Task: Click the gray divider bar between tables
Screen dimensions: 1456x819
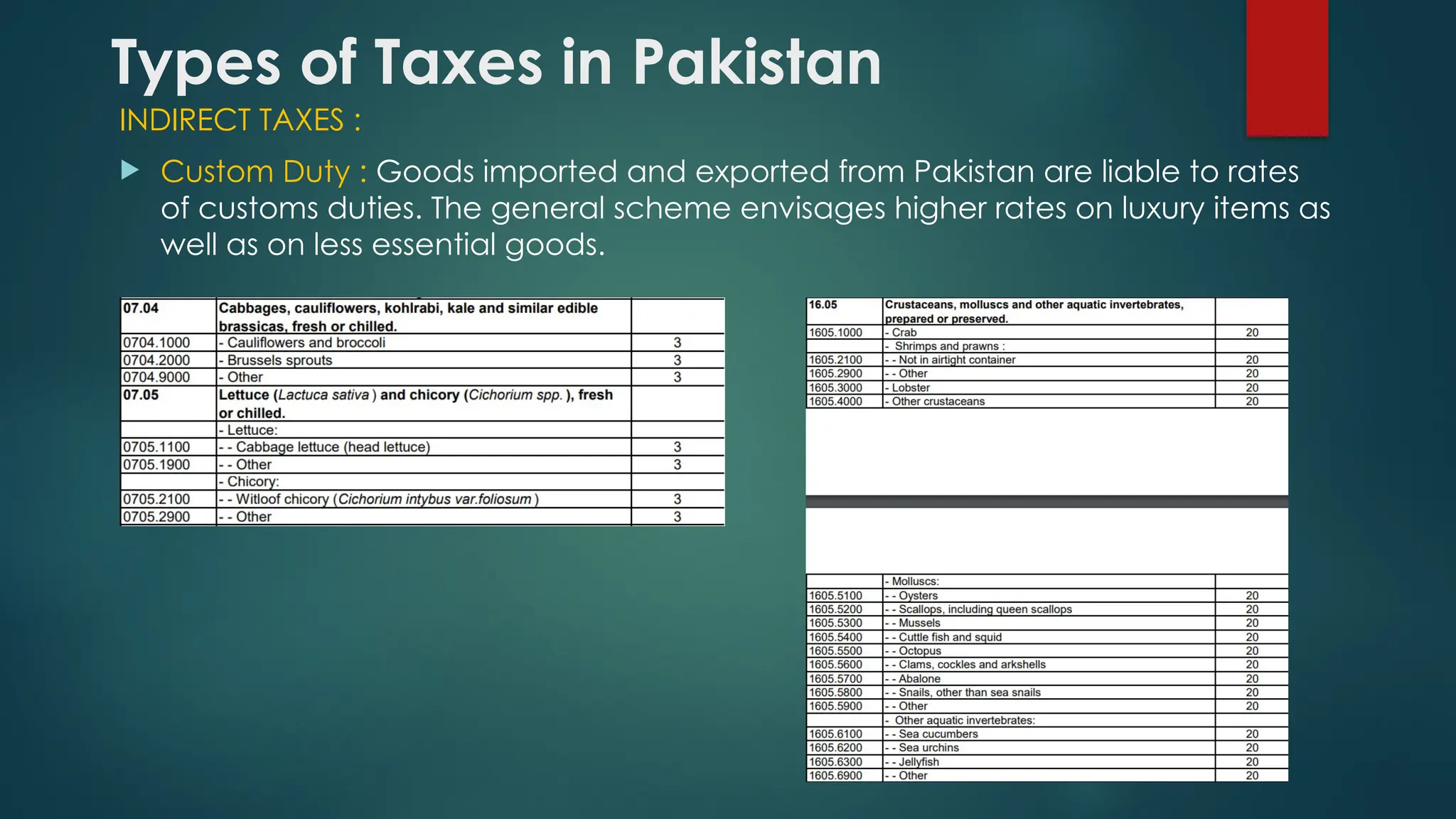Action: point(1046,501)
